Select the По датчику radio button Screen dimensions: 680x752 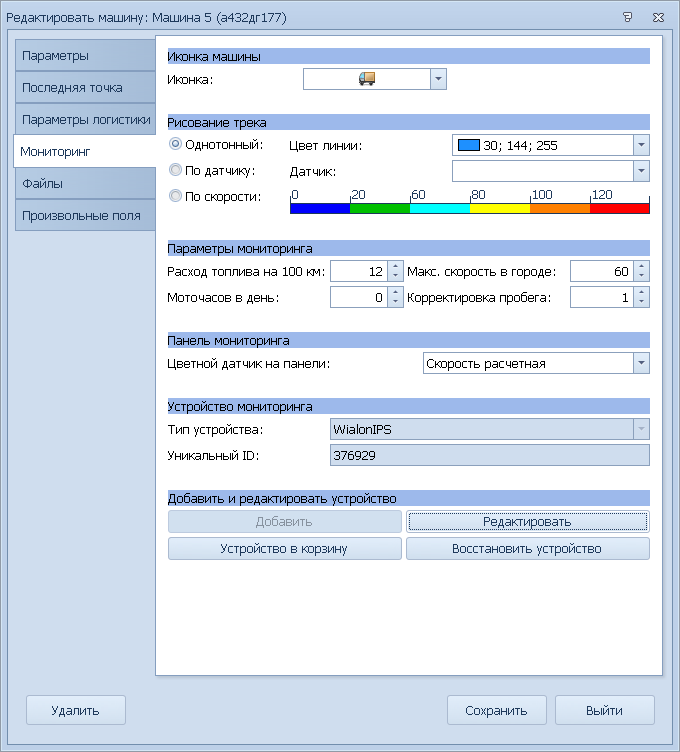pyautogui.click(x=176, y=170)
